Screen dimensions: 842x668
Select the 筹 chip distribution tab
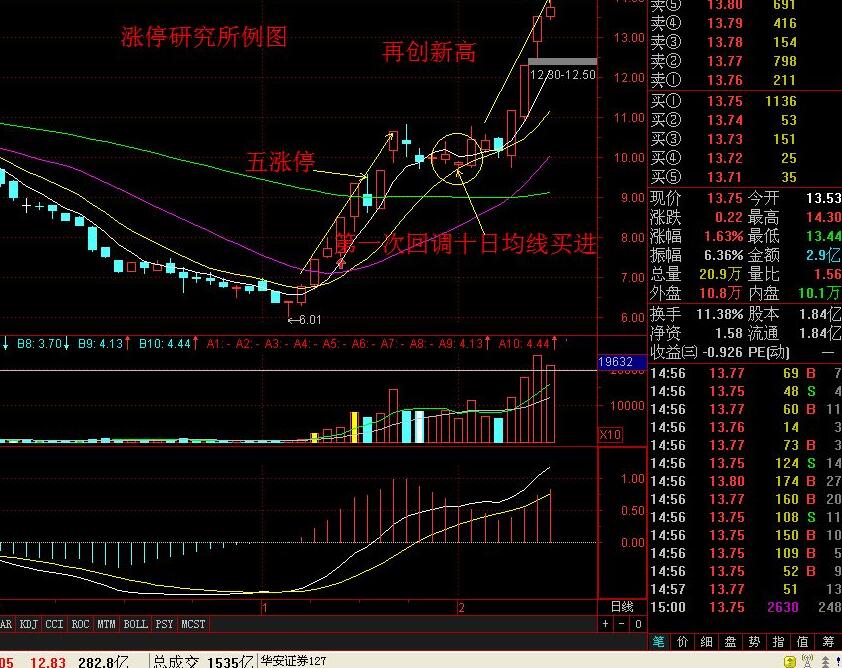828,642
